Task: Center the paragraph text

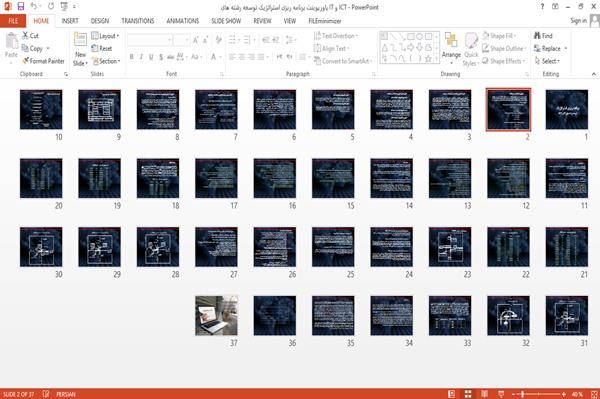Action: 241,57
